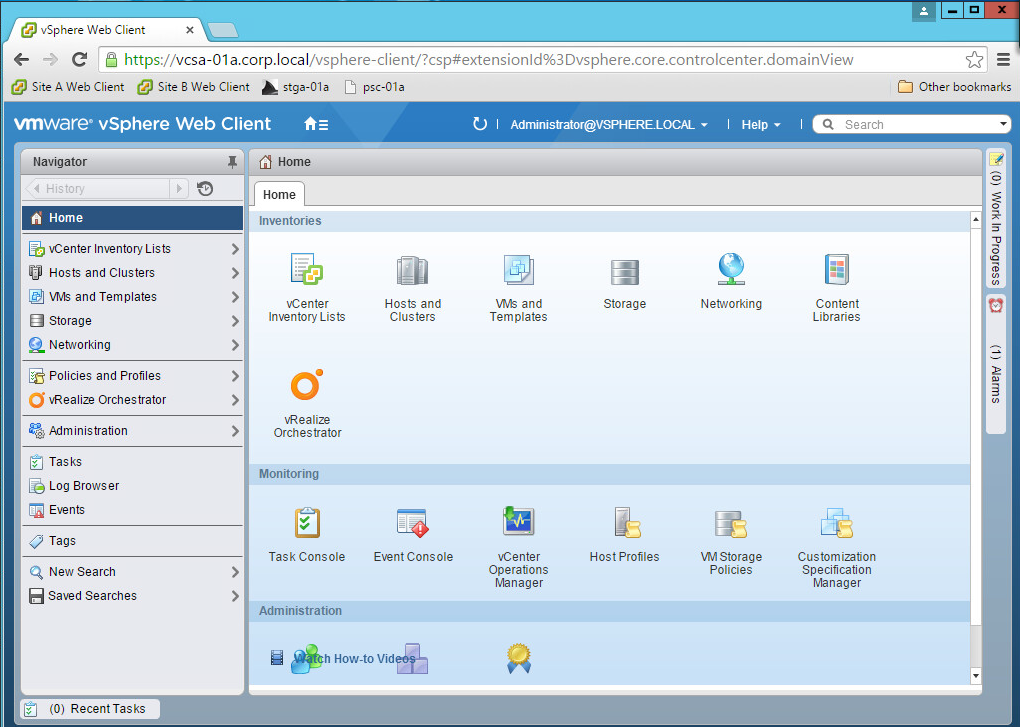1020x727 pixels.
Task: Refresh the vSphere Web Client view
Action: (479, 124)
